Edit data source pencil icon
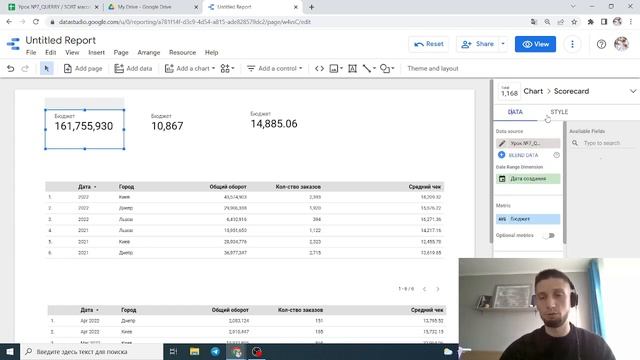This screenshot has height=360, width=640. [502, 143]
